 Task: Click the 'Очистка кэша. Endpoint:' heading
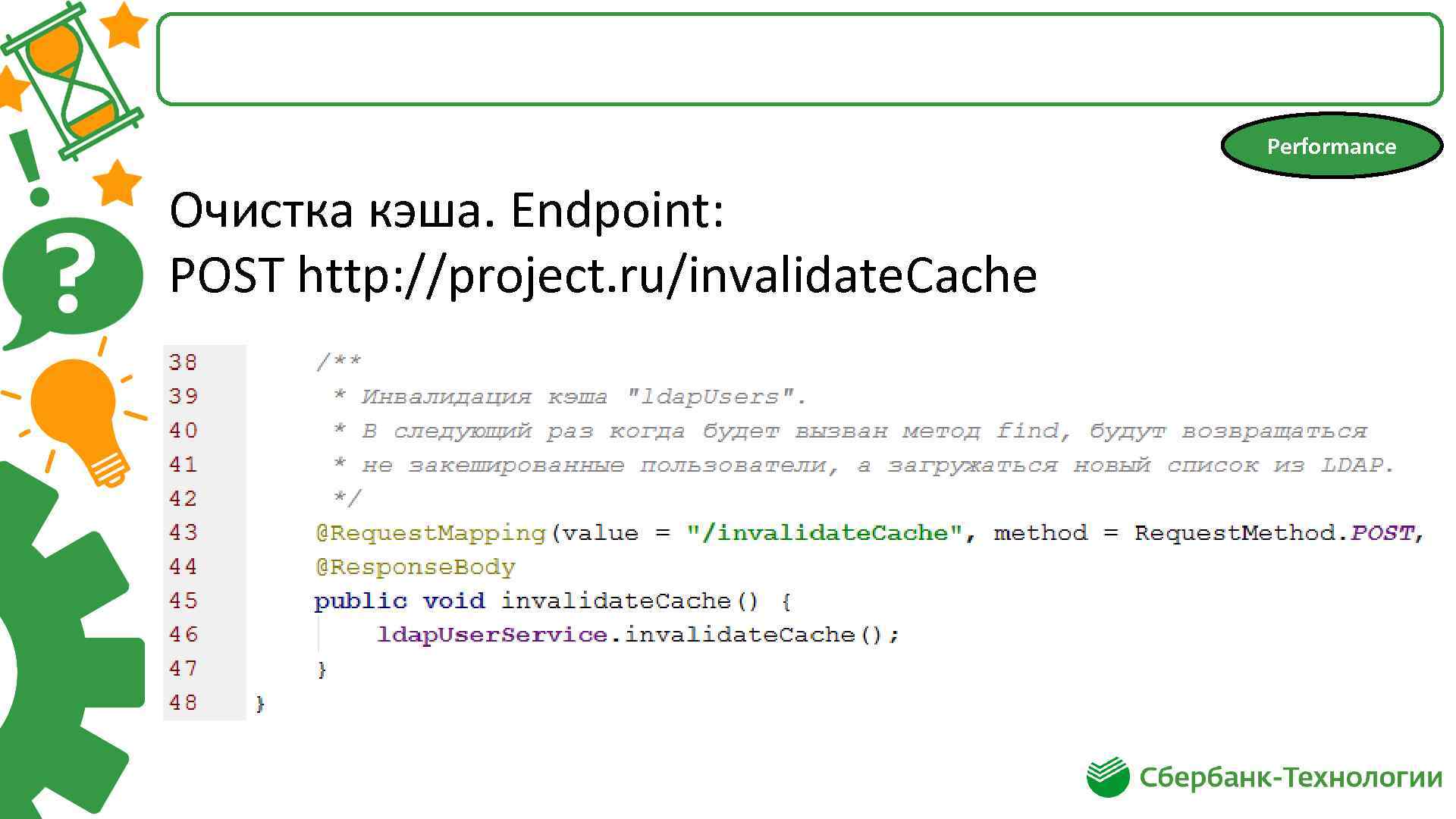click(446, 209)
